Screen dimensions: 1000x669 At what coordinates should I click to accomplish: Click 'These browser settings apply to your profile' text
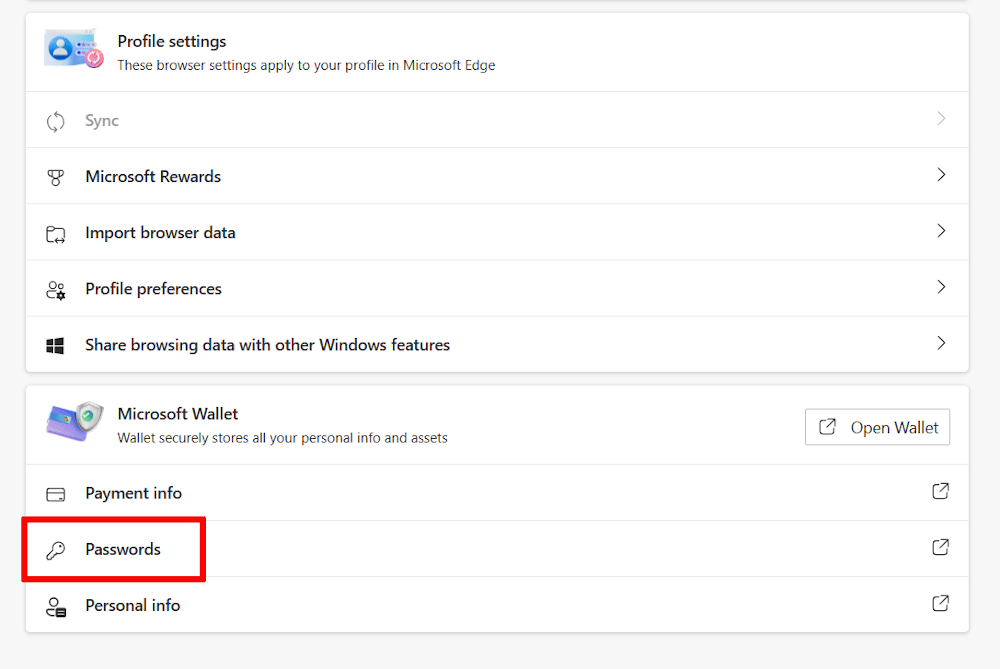tap(306, 66)
